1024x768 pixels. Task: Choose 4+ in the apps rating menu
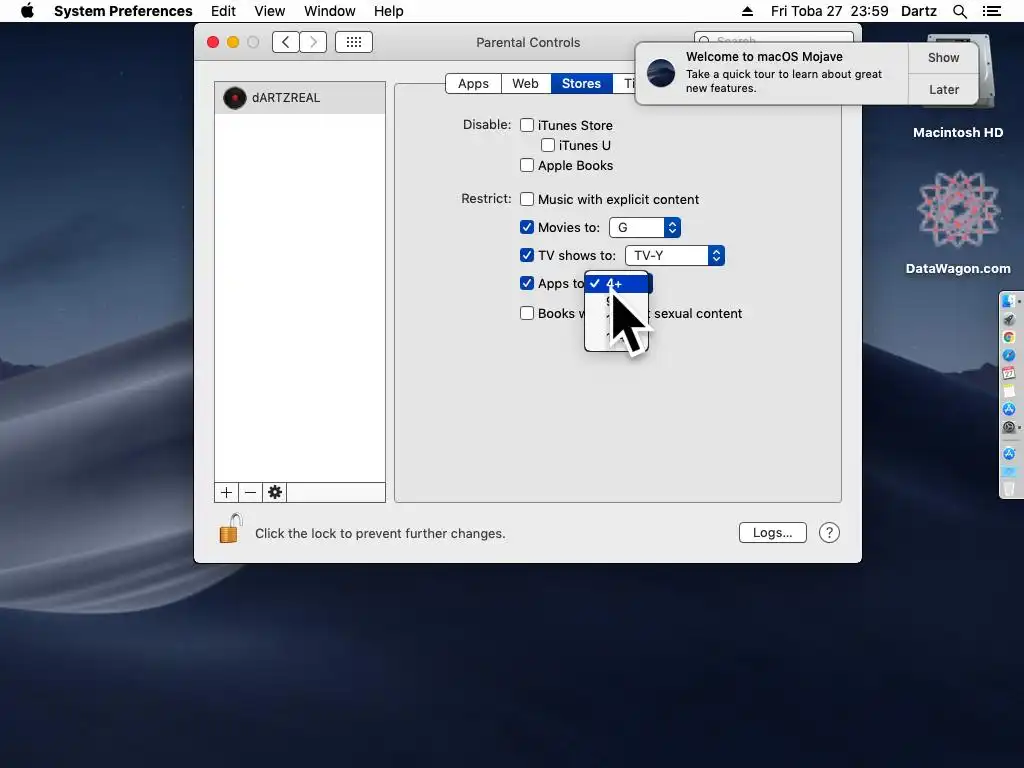point(616,283)
